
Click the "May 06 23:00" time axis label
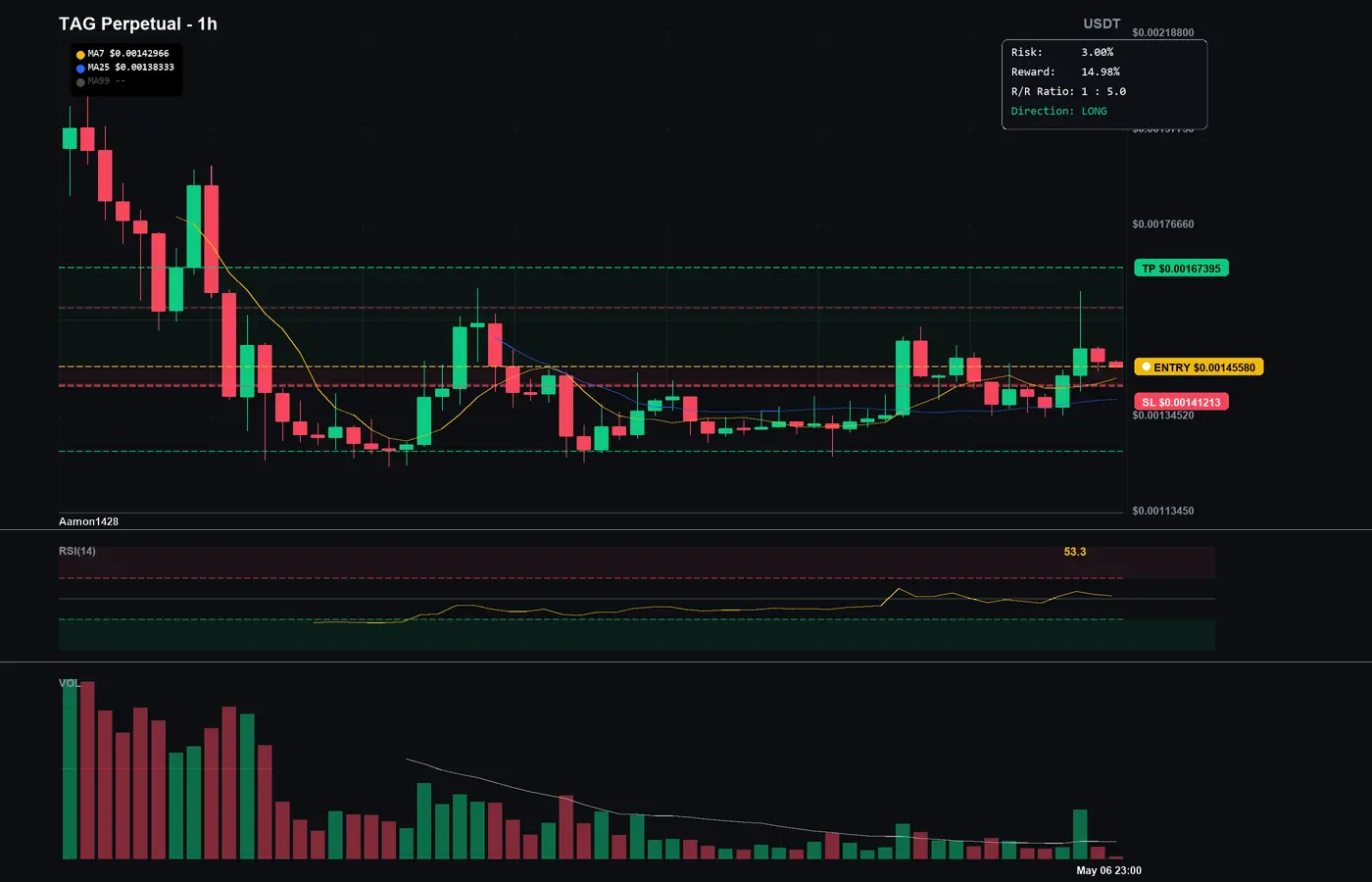(x=1108, y=870)
